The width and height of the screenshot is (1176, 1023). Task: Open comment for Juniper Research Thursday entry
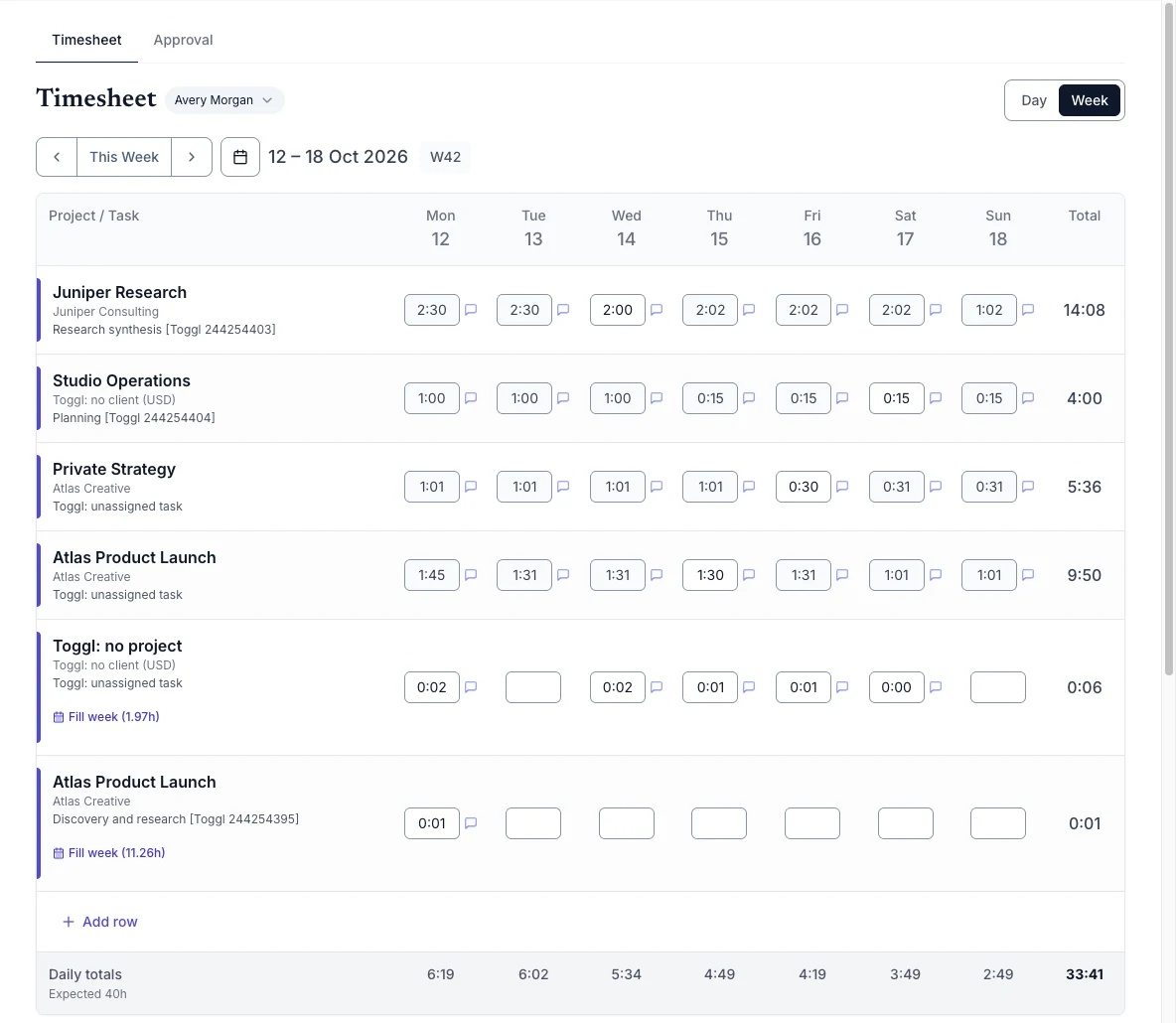click(x=749, y=310)
